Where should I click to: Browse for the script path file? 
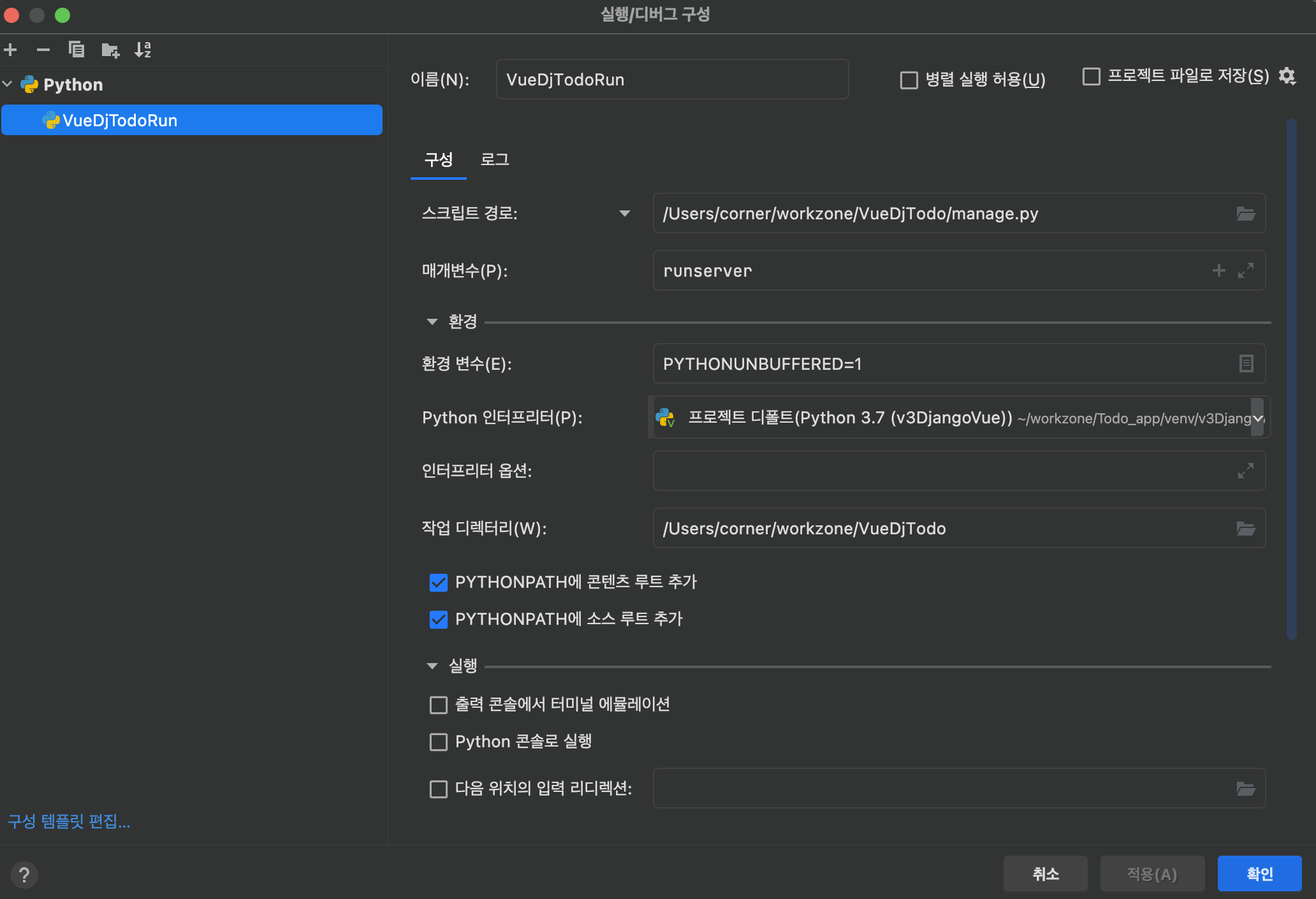point(1245,214)
